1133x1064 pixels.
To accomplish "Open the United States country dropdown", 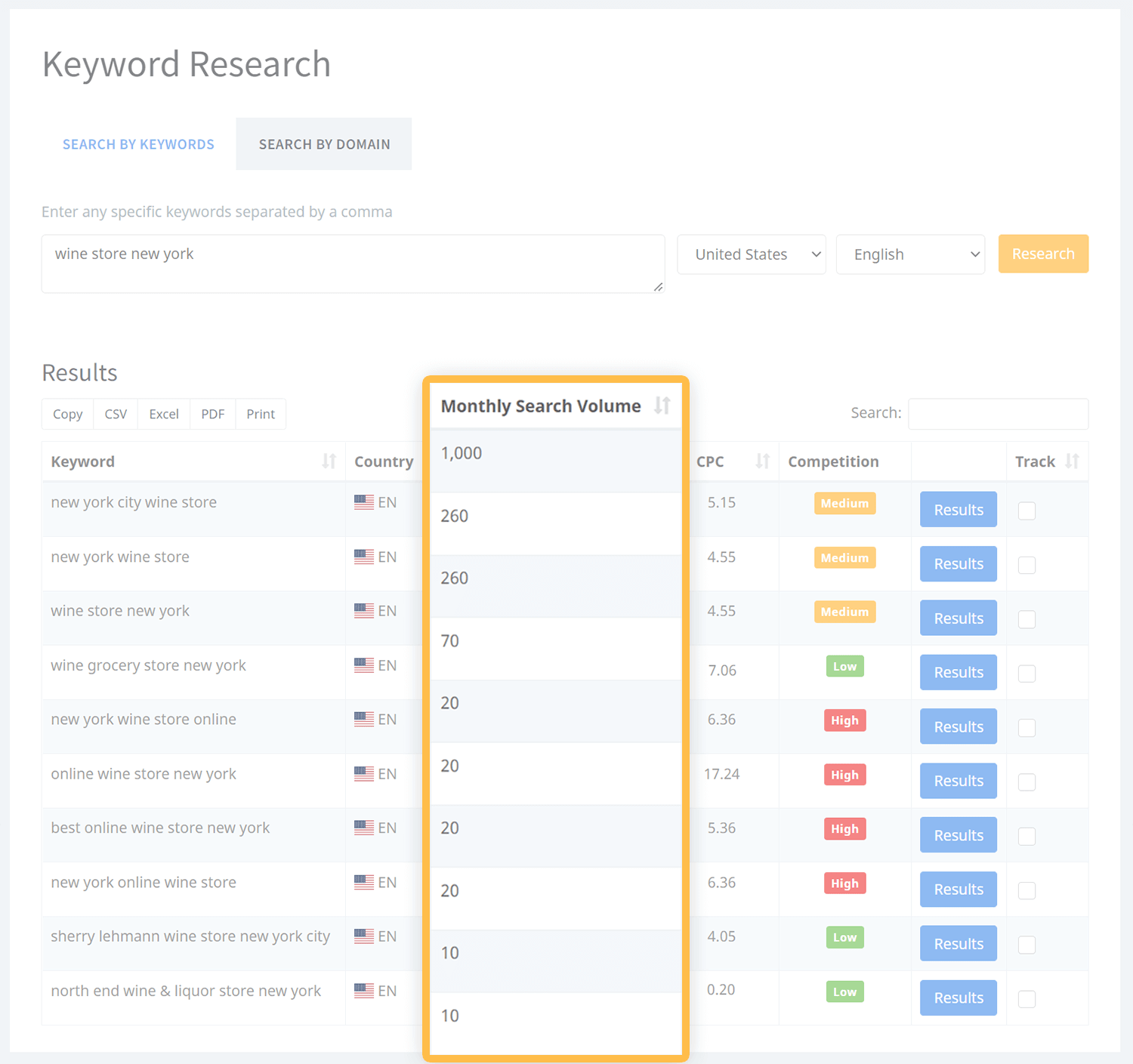I will point(751,254).
